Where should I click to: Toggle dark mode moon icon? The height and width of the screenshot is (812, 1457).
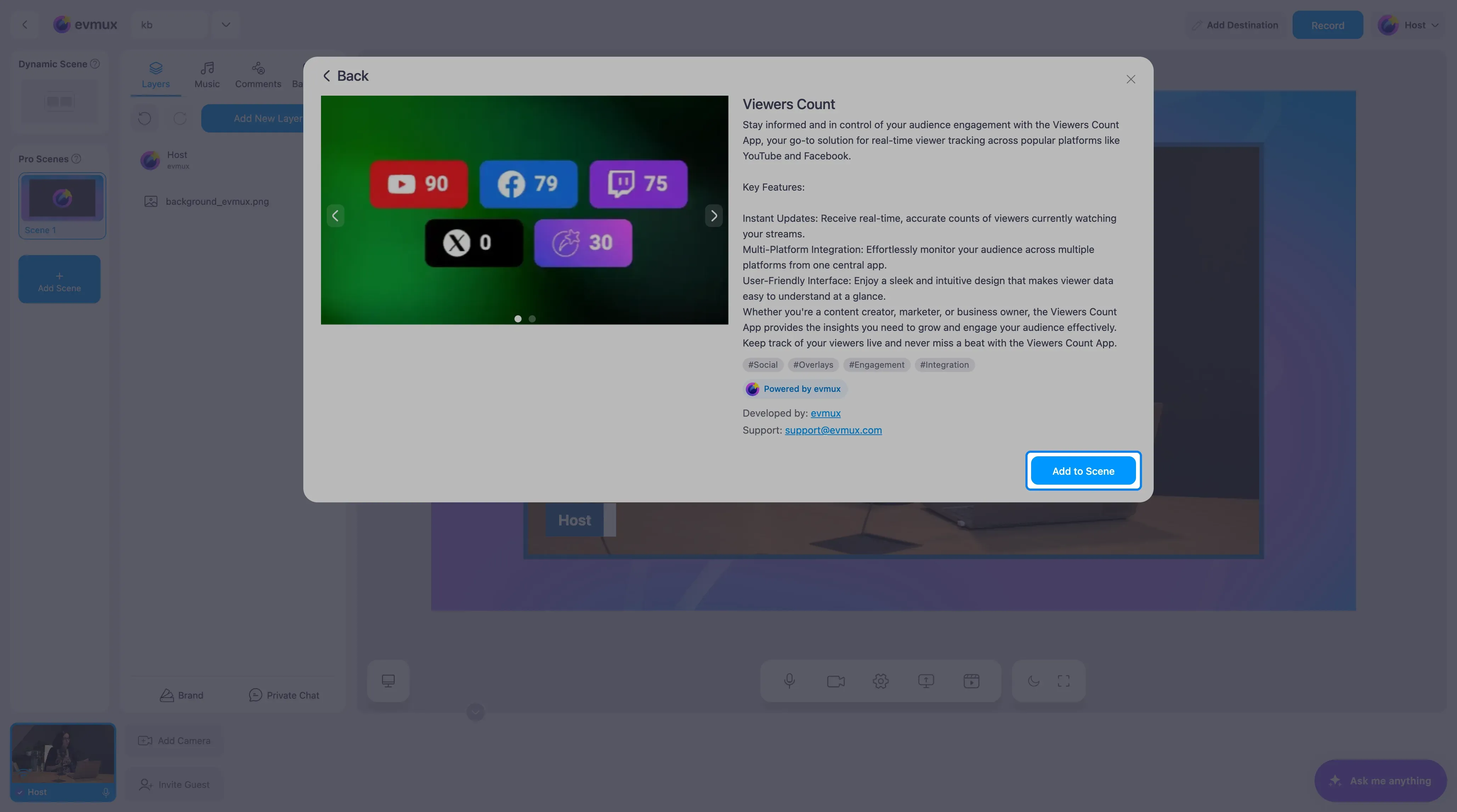coord(1033,681)
